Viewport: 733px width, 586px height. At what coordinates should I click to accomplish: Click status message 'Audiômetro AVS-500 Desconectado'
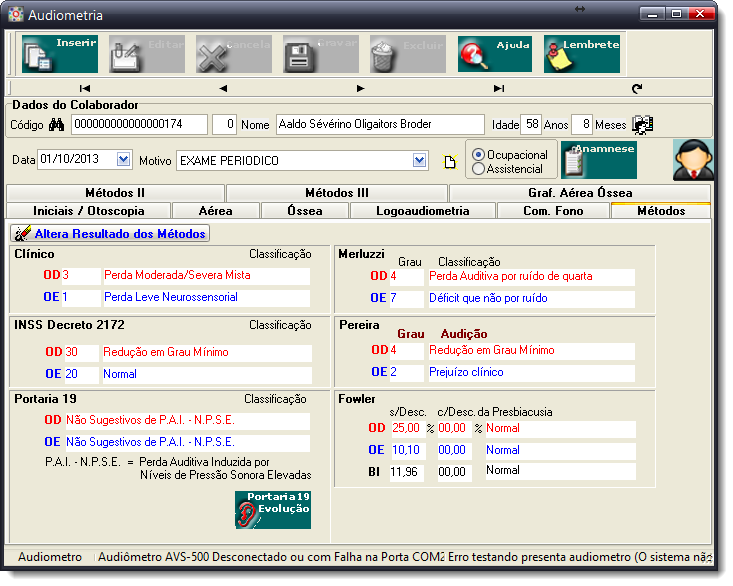270,557
